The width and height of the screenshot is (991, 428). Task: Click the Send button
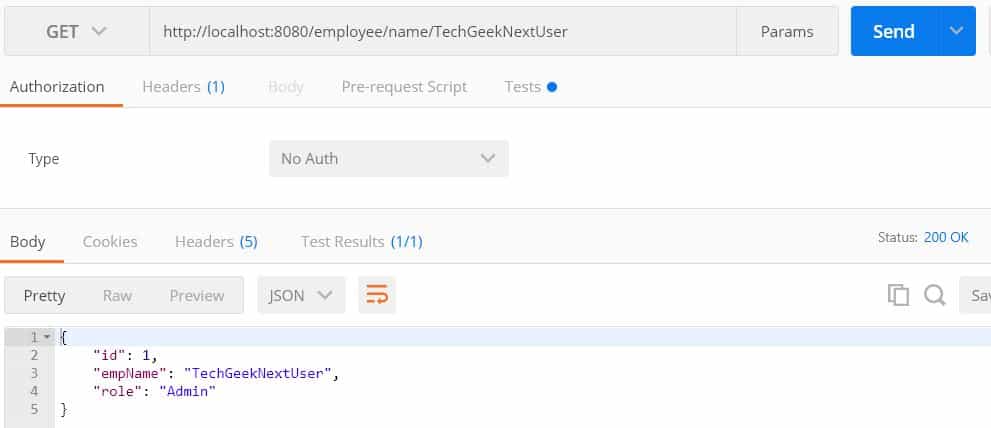896,31
